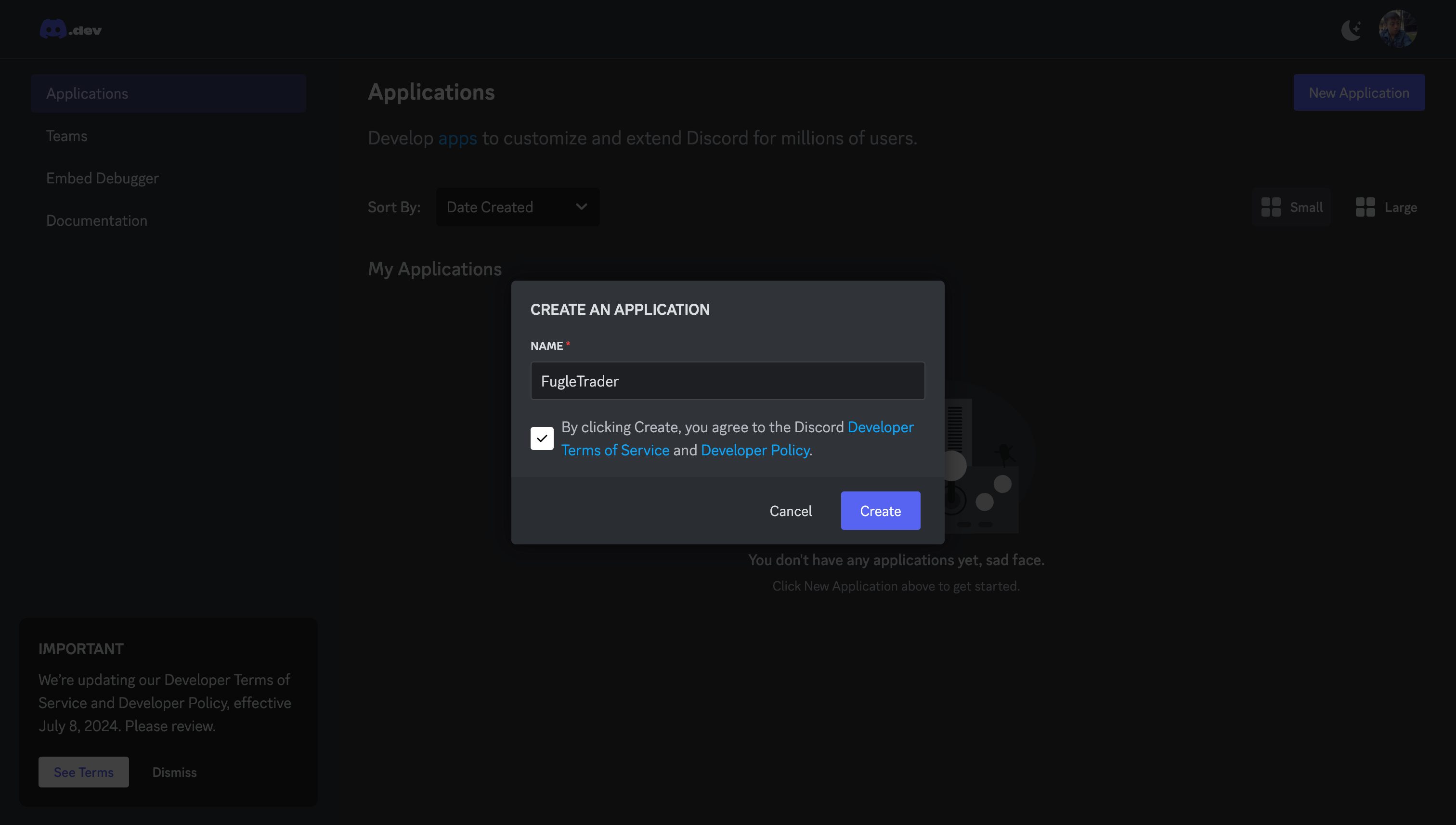Dismiss the Important notice

click(x=174, y=772)
